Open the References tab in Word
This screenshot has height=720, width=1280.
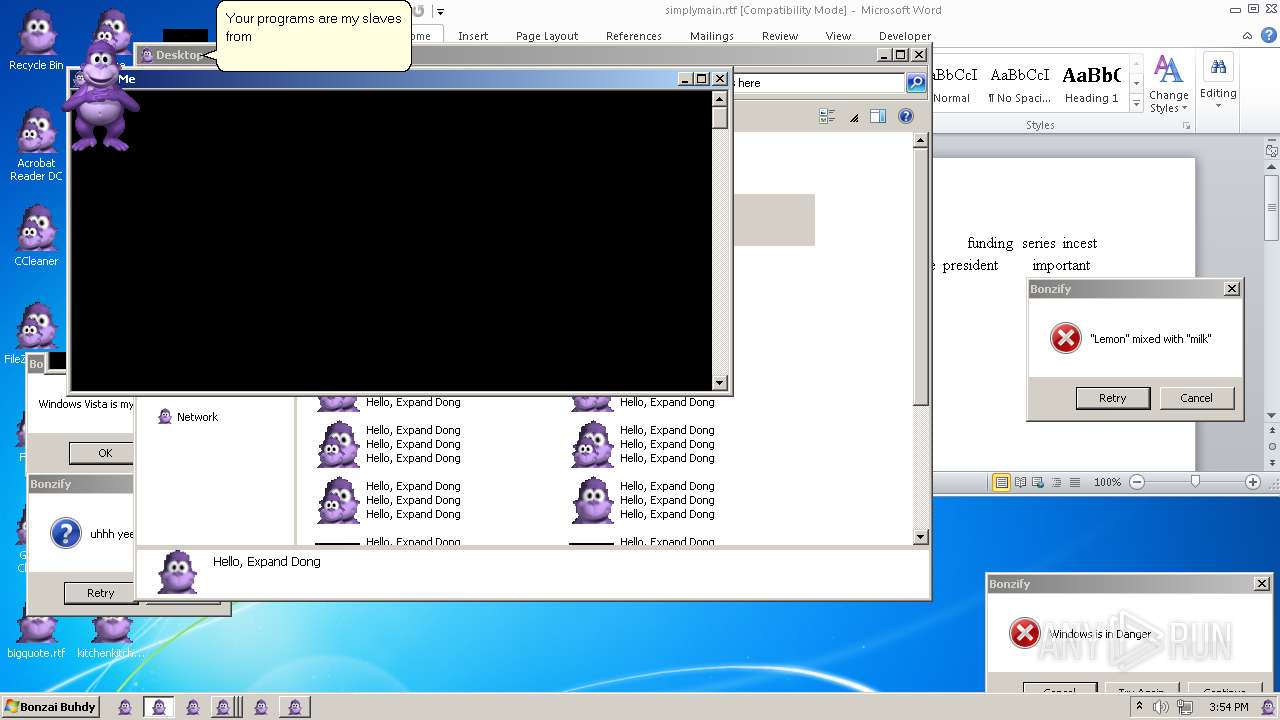click(x=634, y=36)
